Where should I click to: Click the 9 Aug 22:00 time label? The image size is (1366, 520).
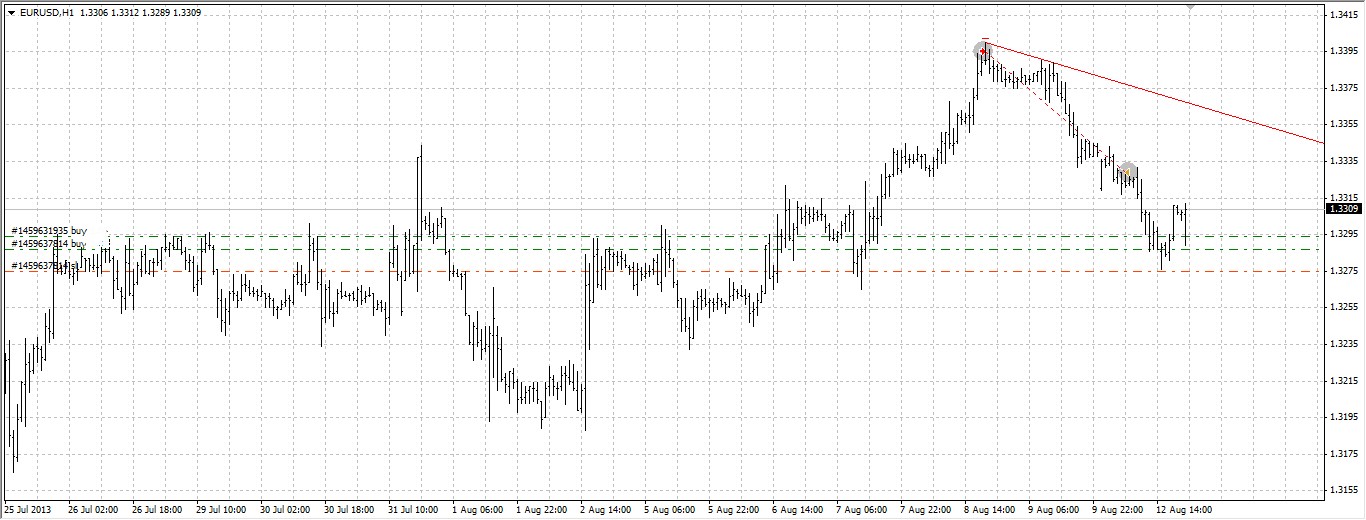1117,509
